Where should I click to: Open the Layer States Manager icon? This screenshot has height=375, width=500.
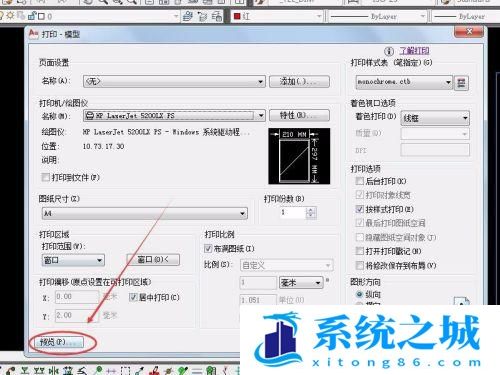pos(217,16)
